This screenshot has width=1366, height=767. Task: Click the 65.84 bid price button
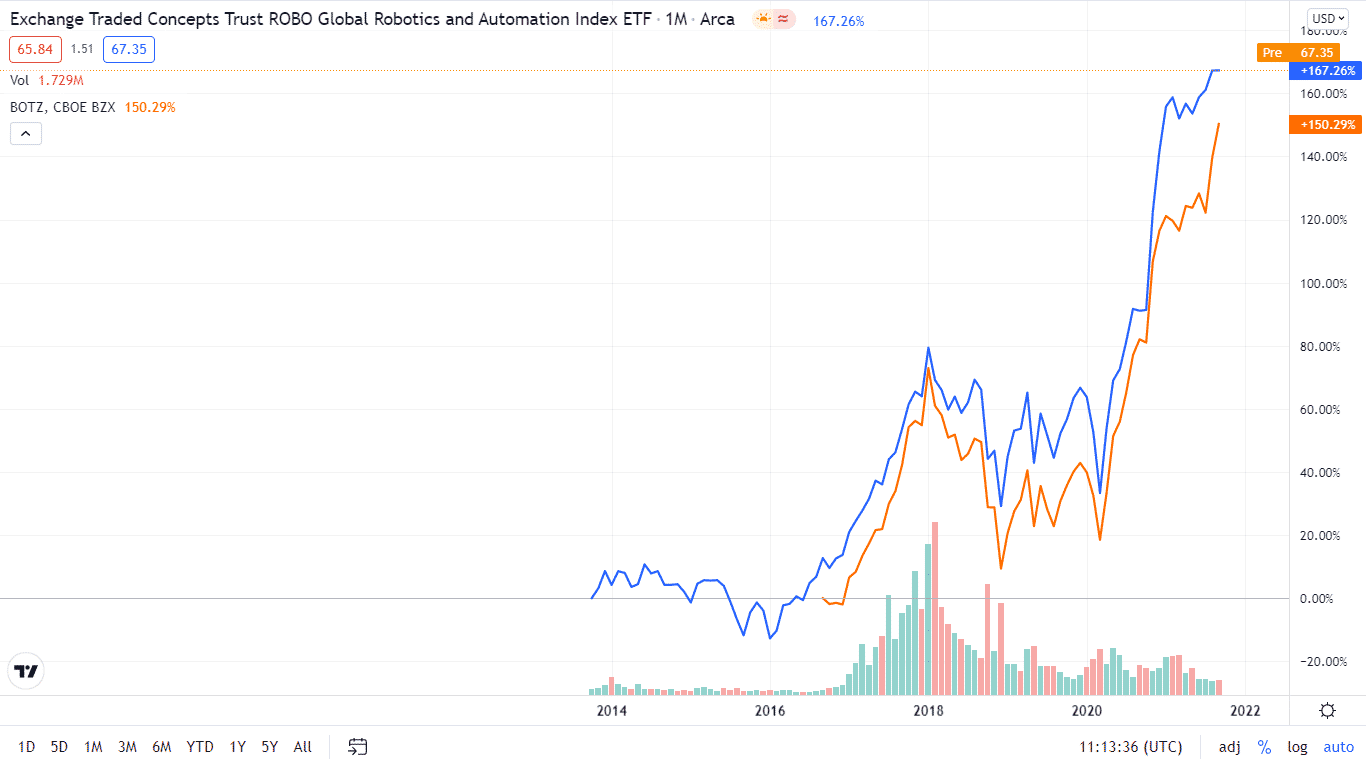click(35, 49)
